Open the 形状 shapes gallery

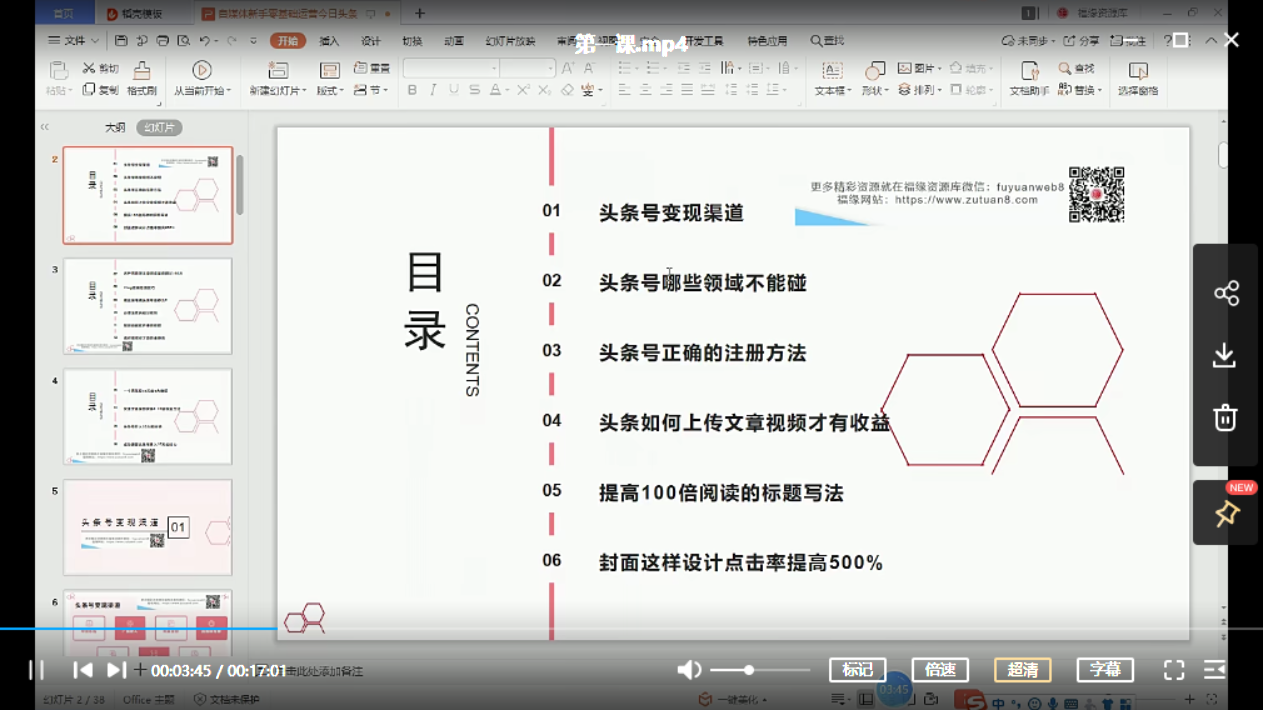point(874,78)
